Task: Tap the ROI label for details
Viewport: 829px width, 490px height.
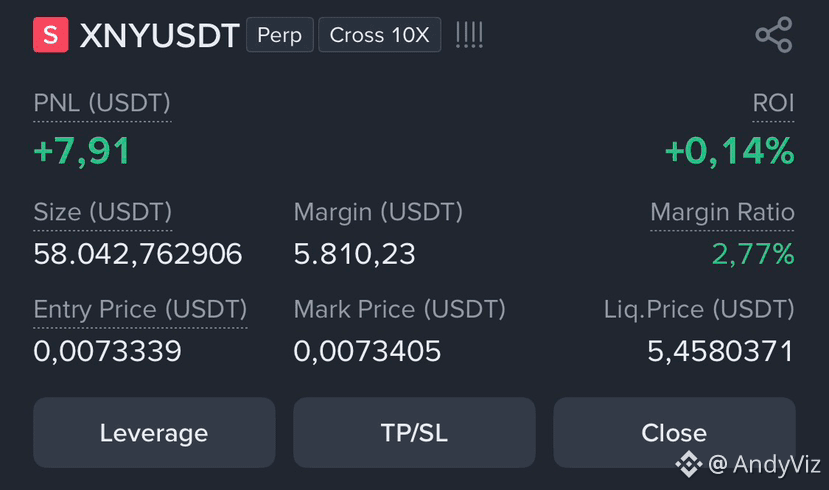Action: point(773,103)
